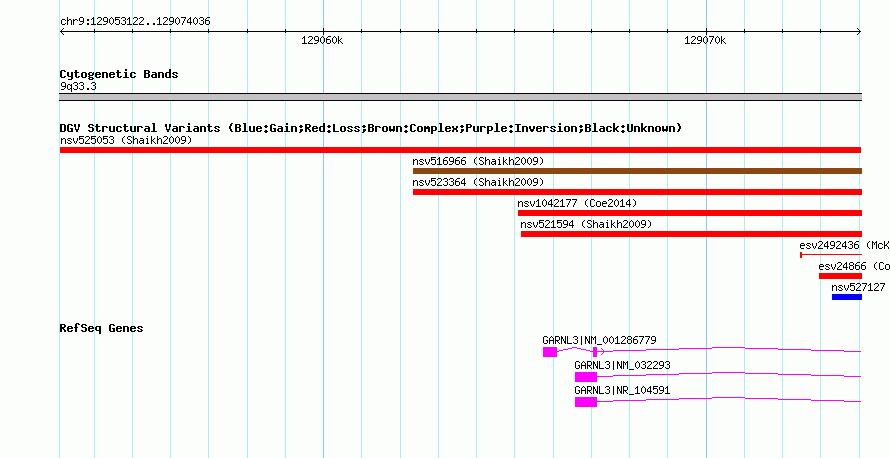Click the nsv521594 red loss bar

pos(691,234)
